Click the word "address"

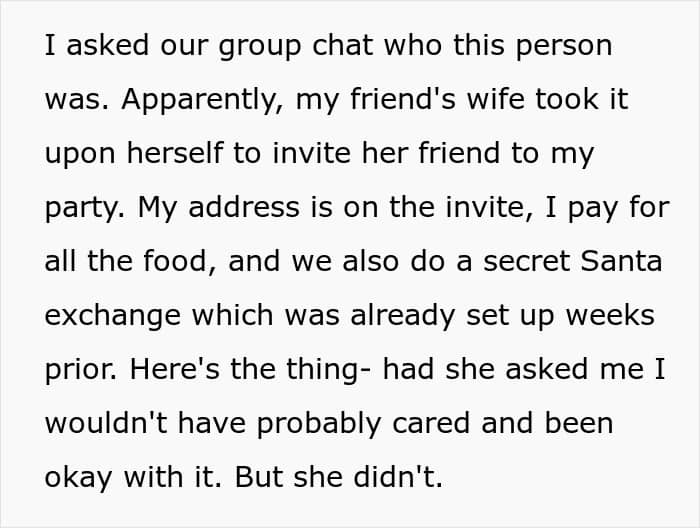(x=242, y=209)
